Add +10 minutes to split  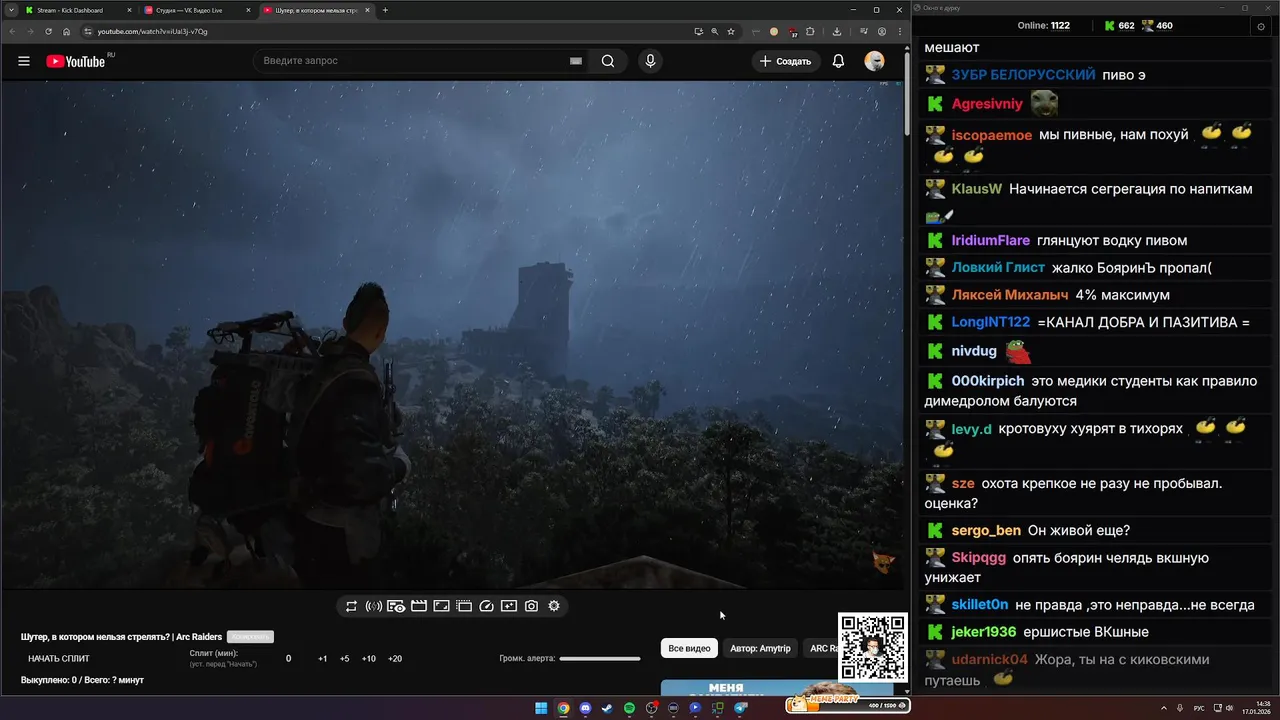pos(369,659)
